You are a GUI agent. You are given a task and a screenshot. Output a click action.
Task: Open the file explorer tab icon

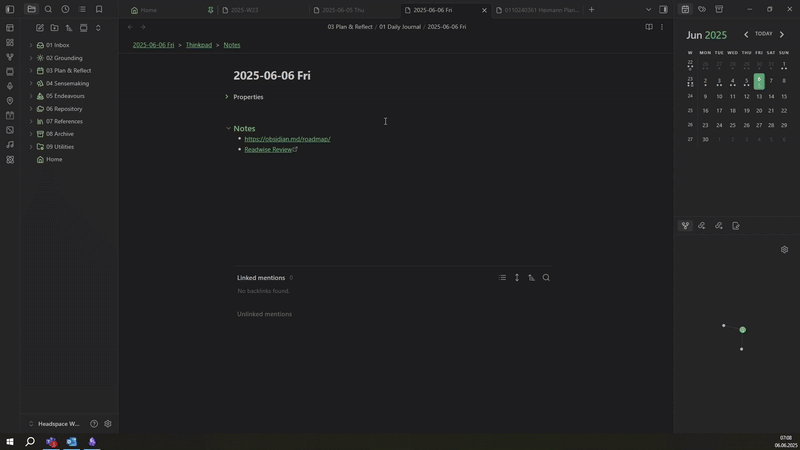[x=31, y=9]
